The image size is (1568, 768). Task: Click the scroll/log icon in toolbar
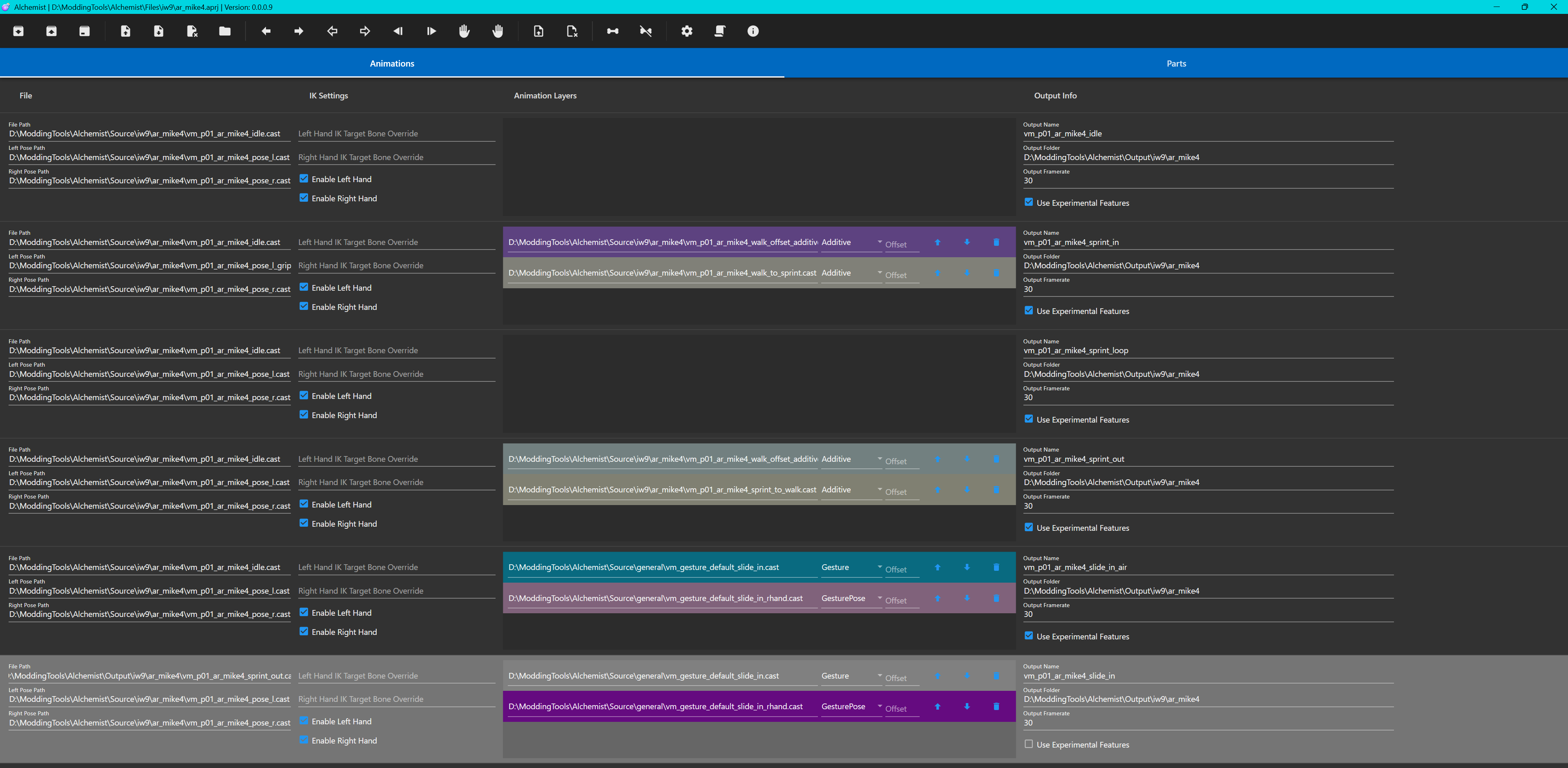click(x=720, y=31)
